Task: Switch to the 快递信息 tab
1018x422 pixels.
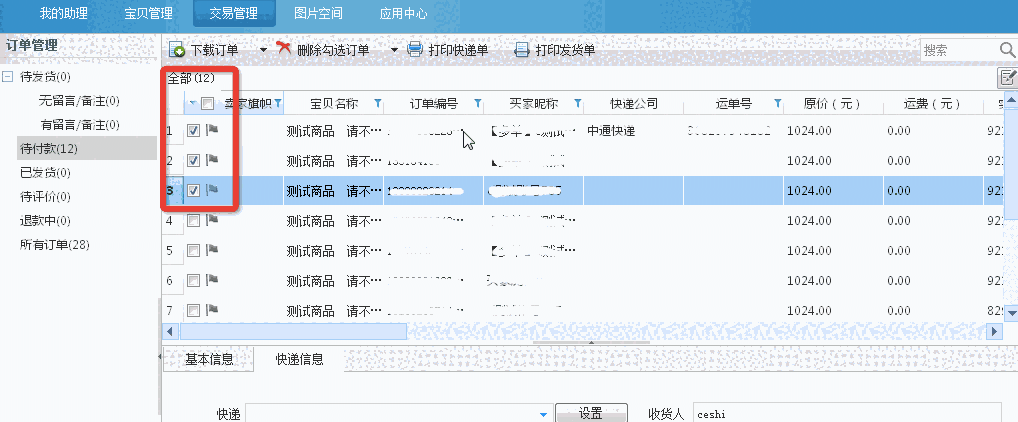Action: click(299, 359)
